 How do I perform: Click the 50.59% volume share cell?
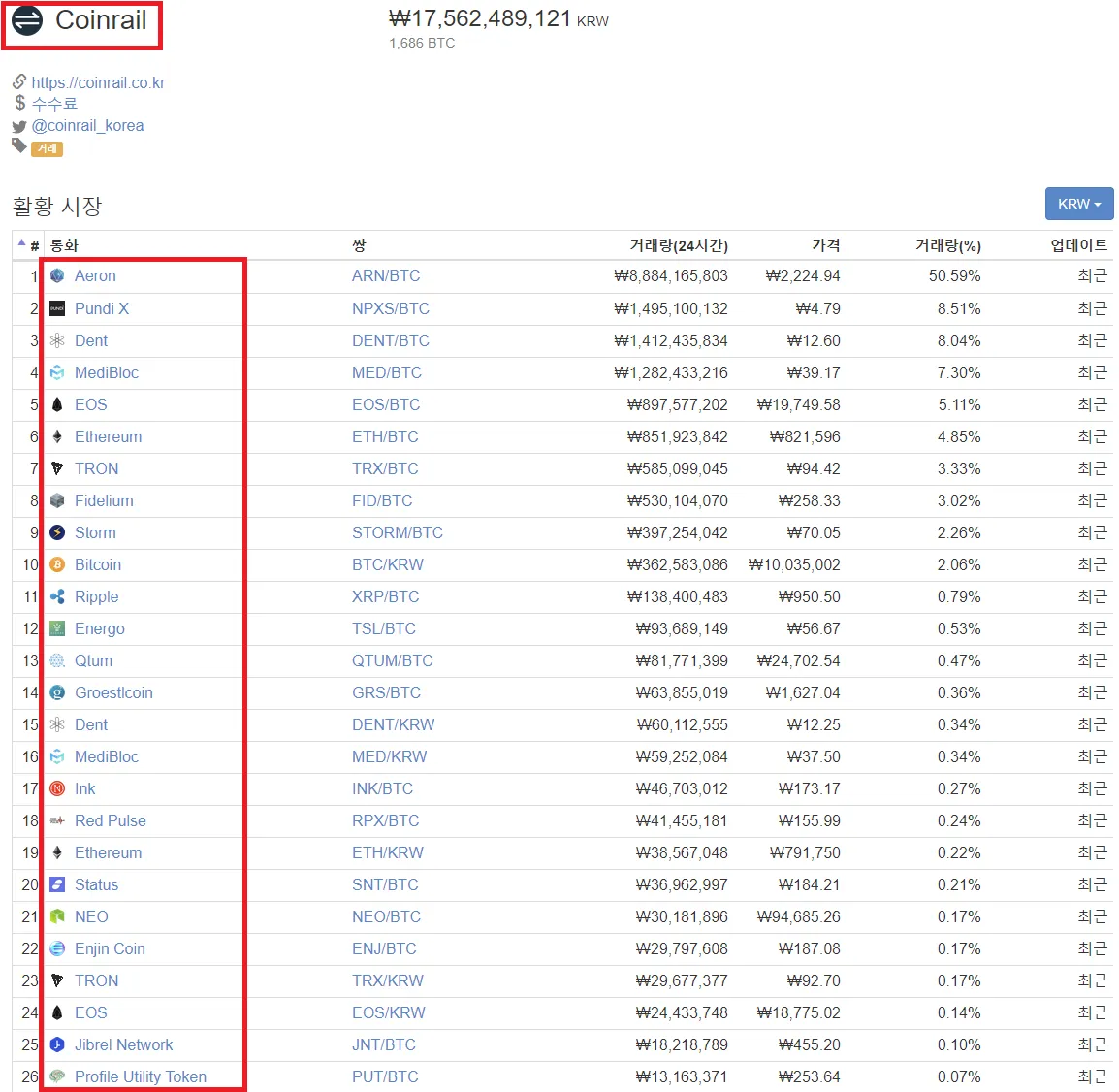955,275
